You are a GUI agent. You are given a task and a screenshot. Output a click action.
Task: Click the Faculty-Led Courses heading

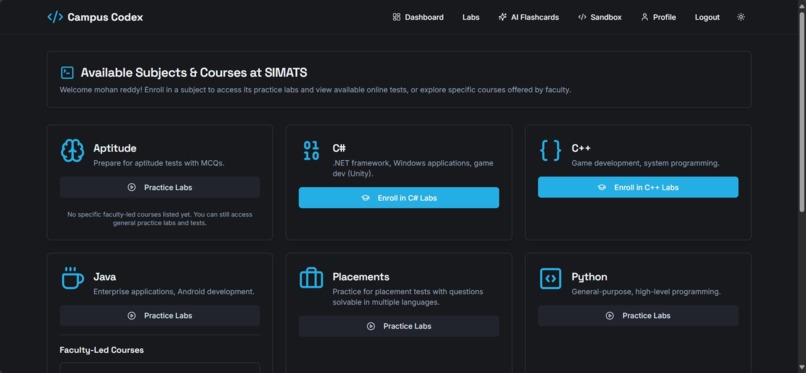pyautogui.click(x=102, y=350)
